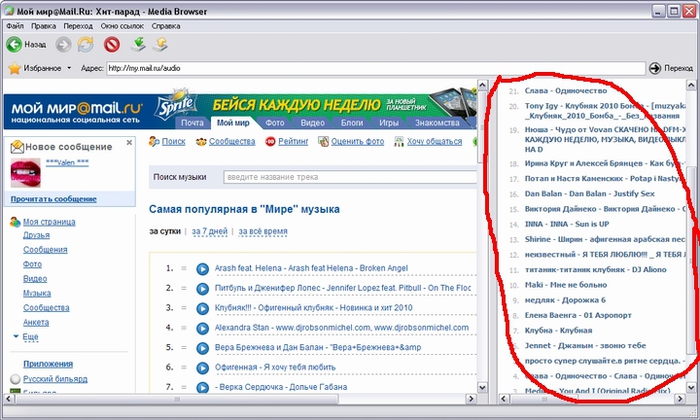Viewport: 700px width, 420px height.
Task: Refresh the page with reload icon
Action: click(x=85, y=45)
